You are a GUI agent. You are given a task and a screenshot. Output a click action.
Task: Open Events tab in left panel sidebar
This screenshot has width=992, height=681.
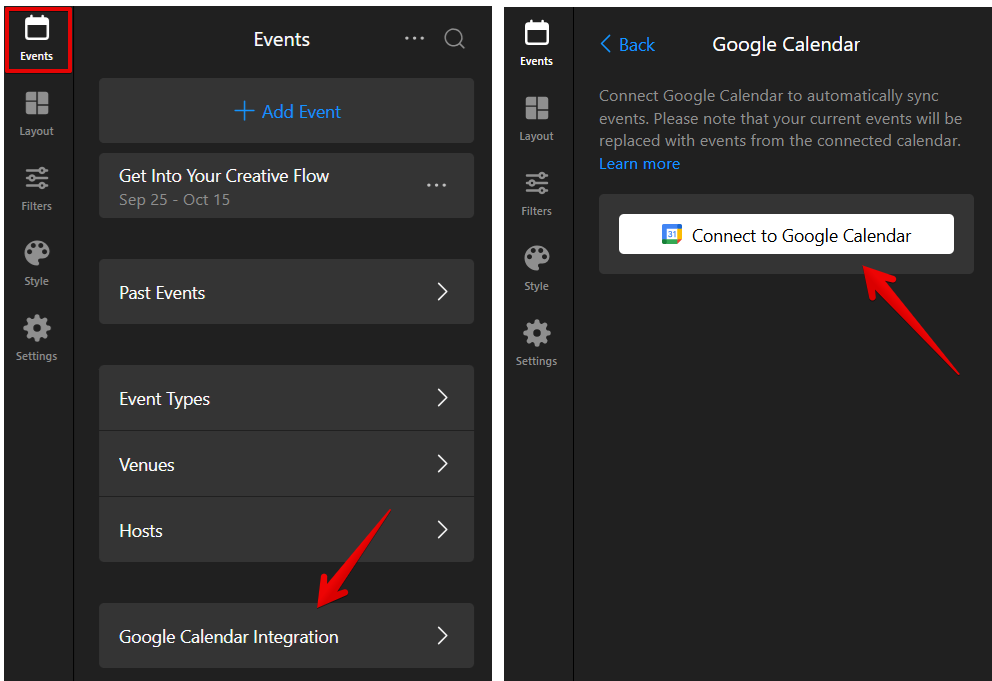[37, 39]
